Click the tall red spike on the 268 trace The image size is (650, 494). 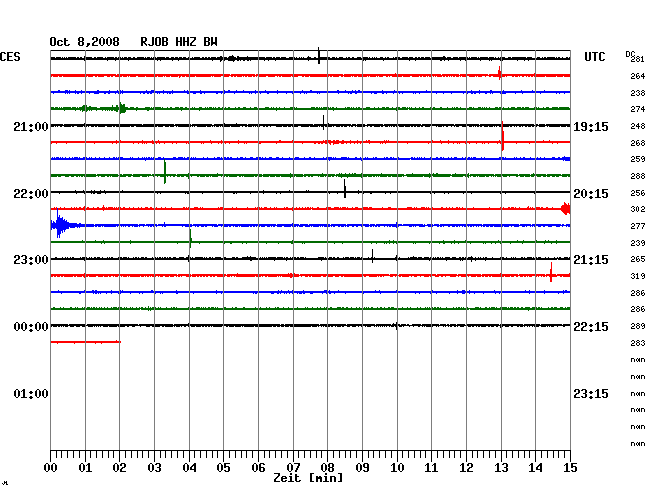(x=502, y=136)
